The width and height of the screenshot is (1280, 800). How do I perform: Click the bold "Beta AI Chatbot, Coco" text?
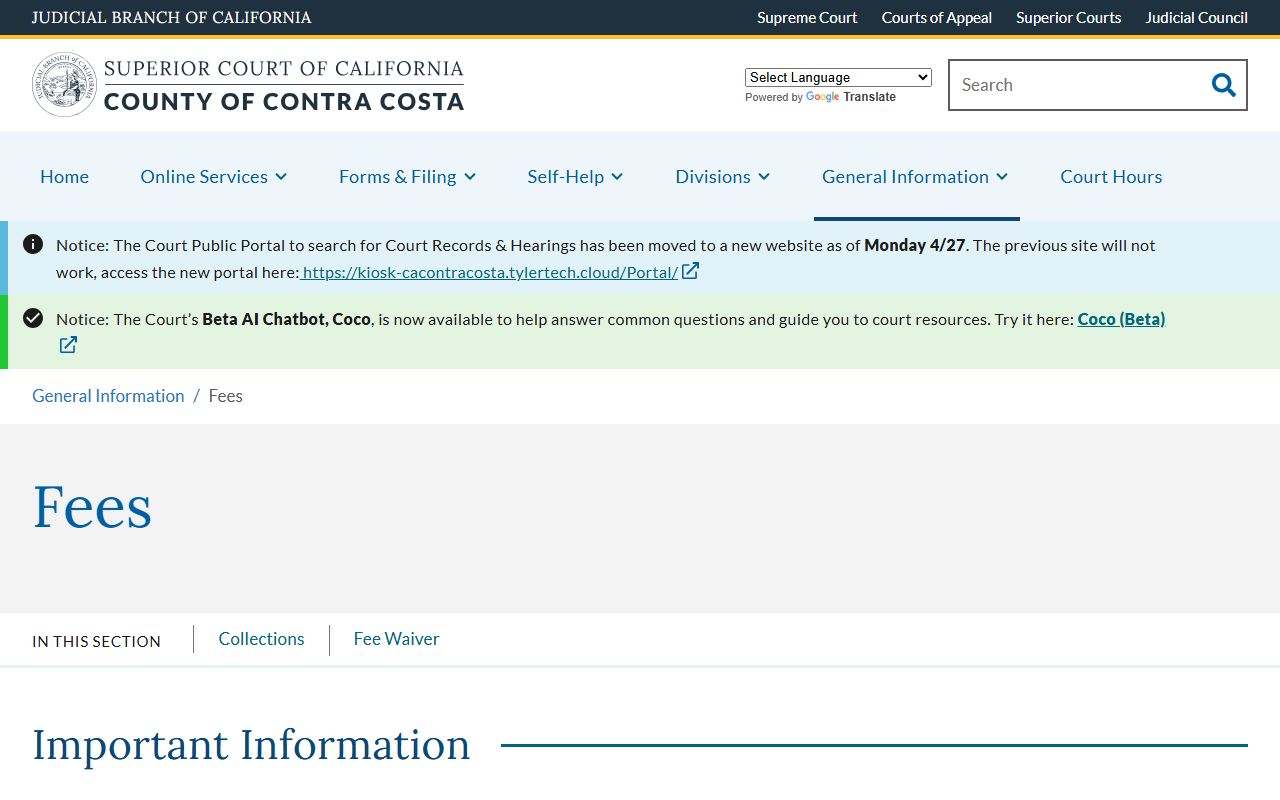286,319
